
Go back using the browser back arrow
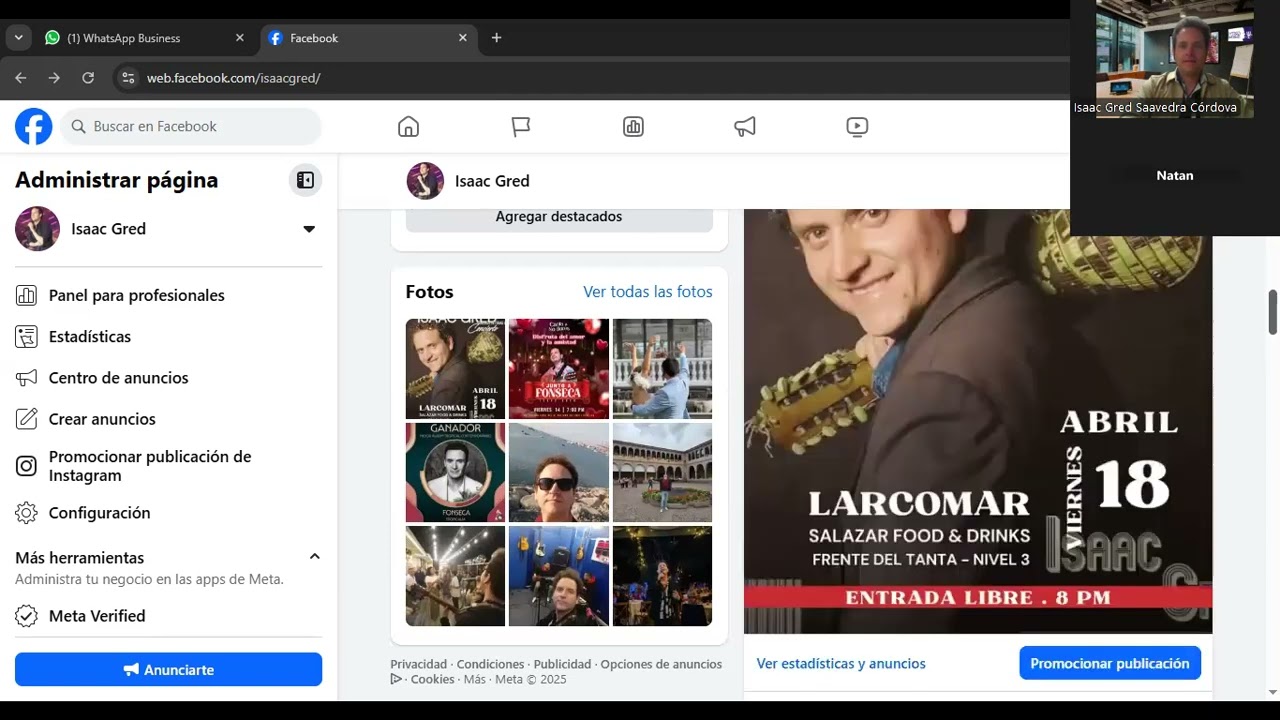point(20,77)
